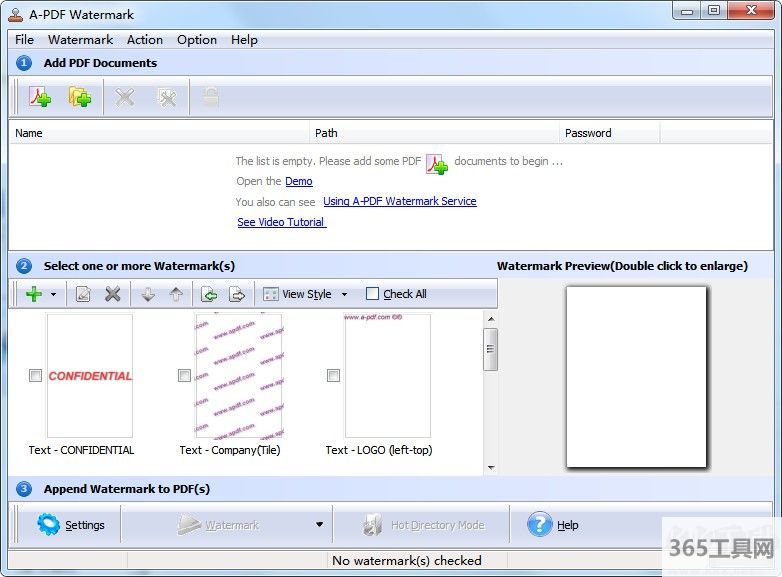Expand the add watermark dropdown arrow
The image size is (782, 577).
coord(53,294)
